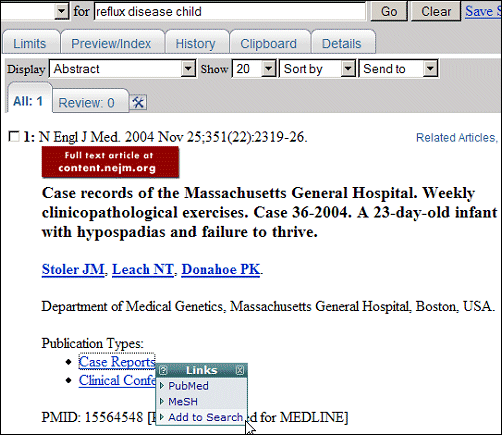Open the Sort by dropdown

(348, 69)
